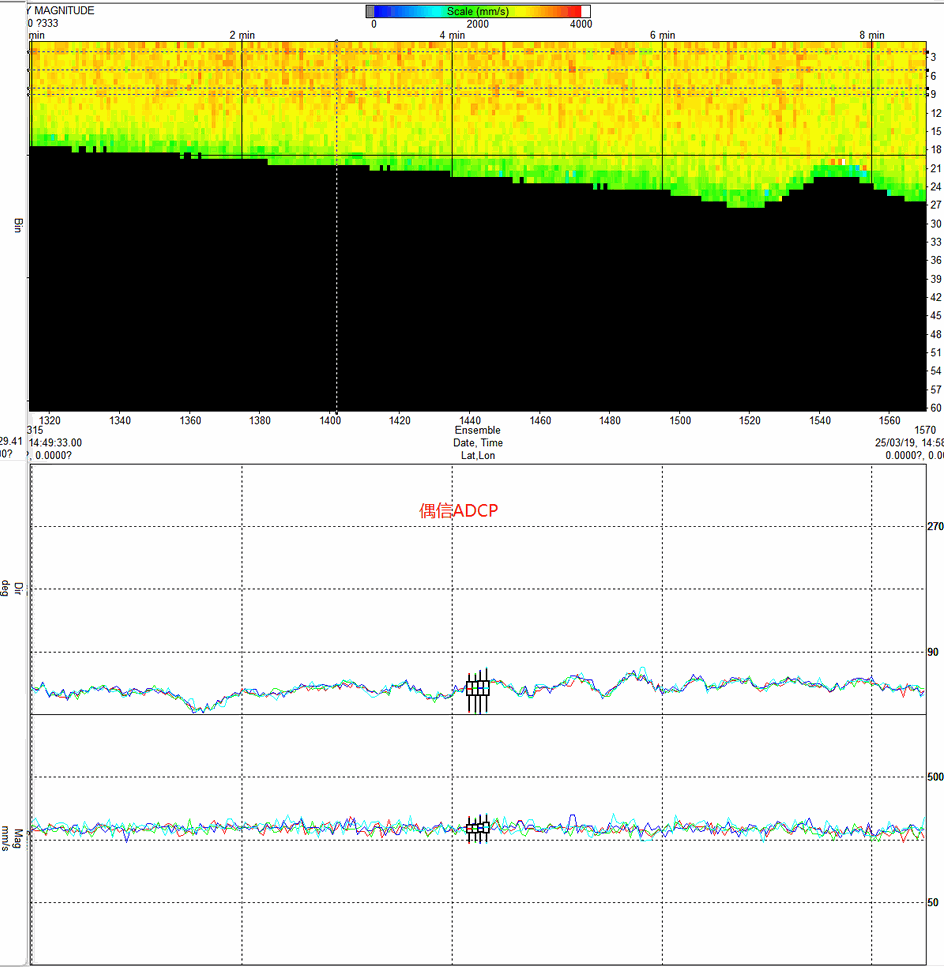Click the Ensemble axis label

477,430
